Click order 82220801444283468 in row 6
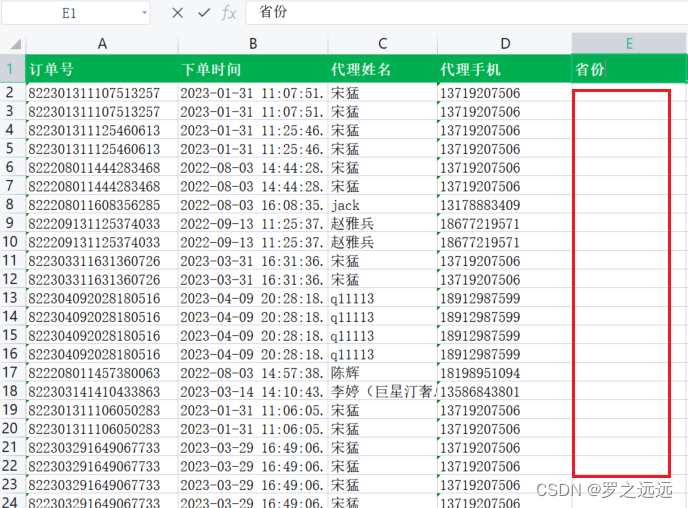 (x=102, y=167)
